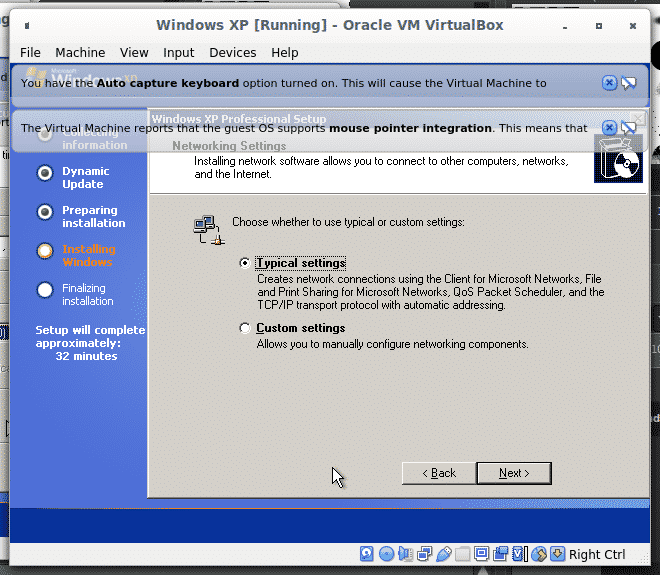This screenshot has height=575, width=660.
Task: Click the Networking Settings heading text
Action: 229,146
